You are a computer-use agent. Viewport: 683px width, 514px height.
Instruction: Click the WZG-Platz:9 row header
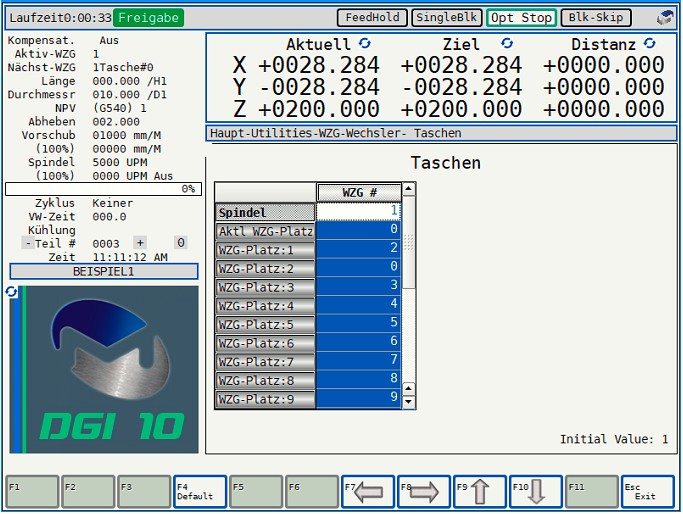coord(265,399)
